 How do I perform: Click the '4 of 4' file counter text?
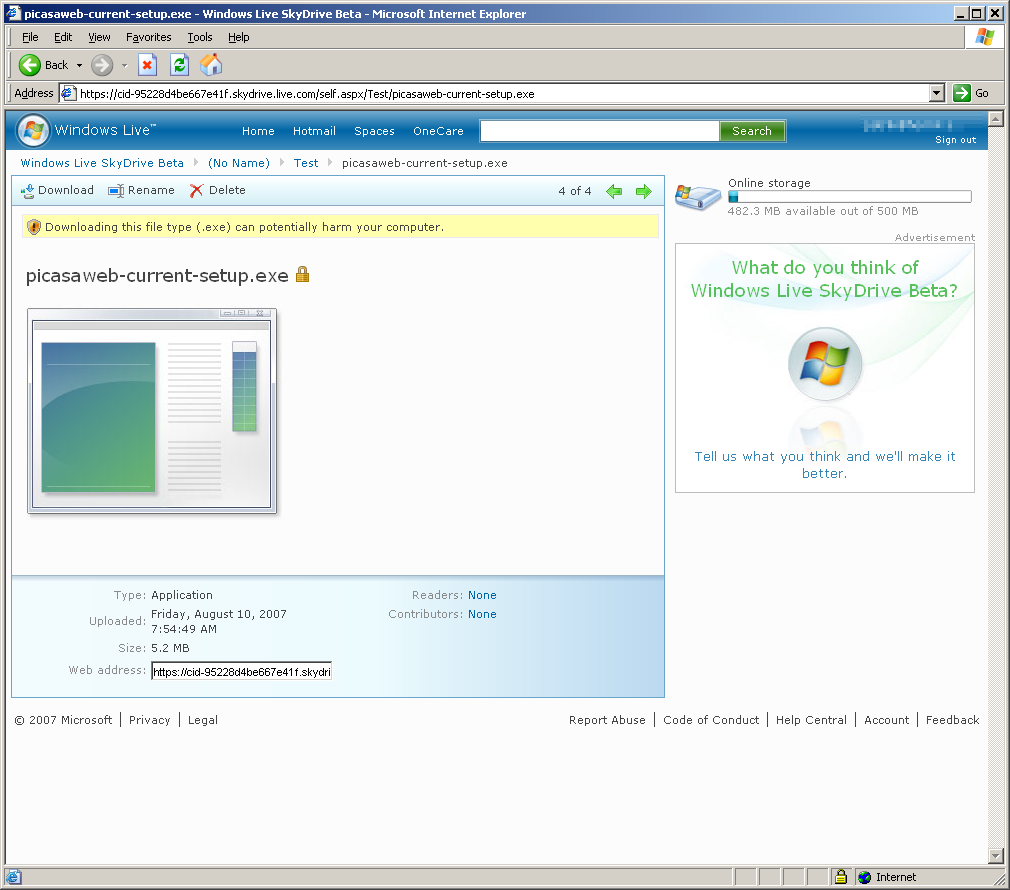575,191
